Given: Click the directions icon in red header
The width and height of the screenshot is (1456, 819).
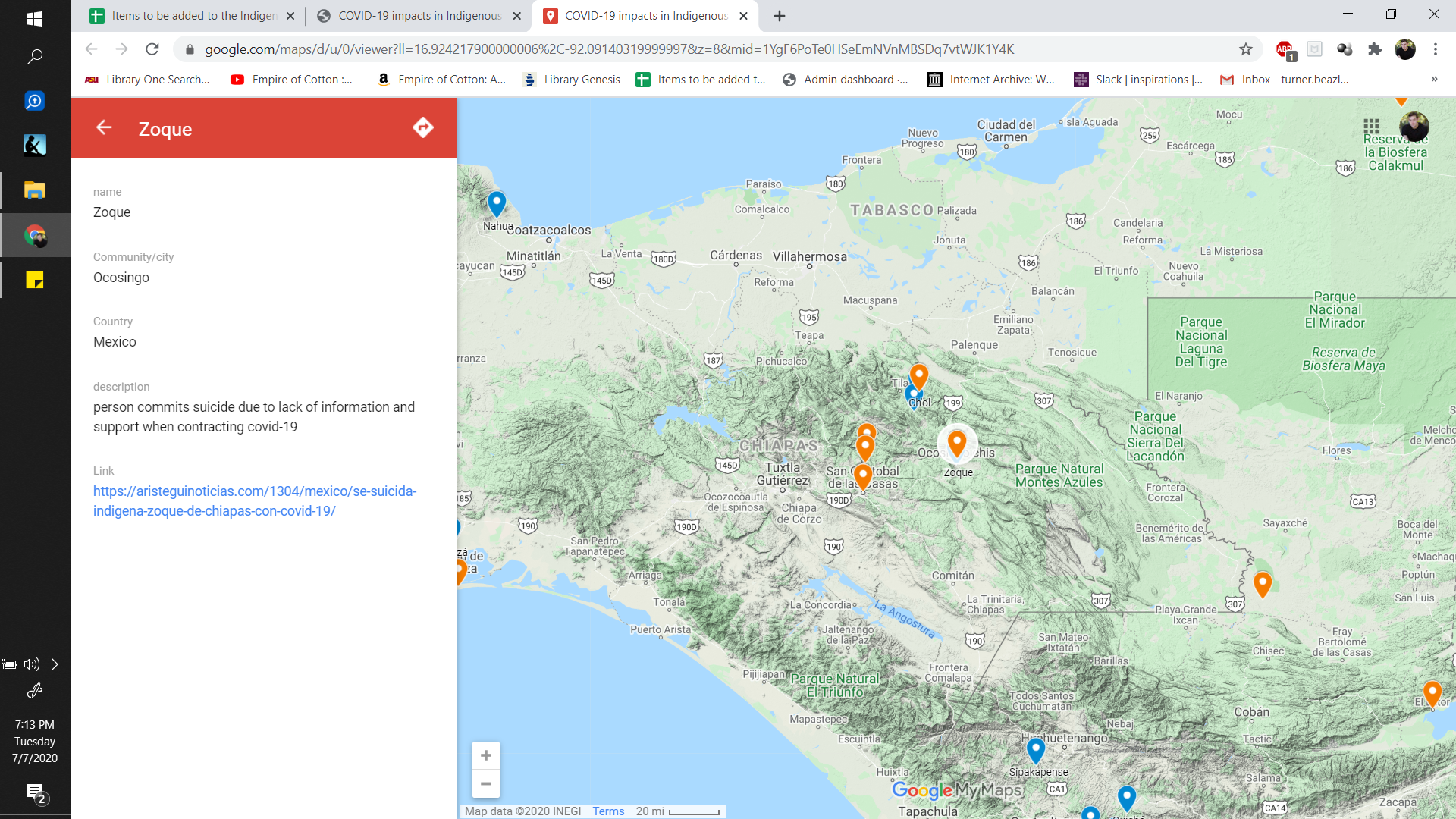Looking at the screenshot, I should click(x=422, y=128).
